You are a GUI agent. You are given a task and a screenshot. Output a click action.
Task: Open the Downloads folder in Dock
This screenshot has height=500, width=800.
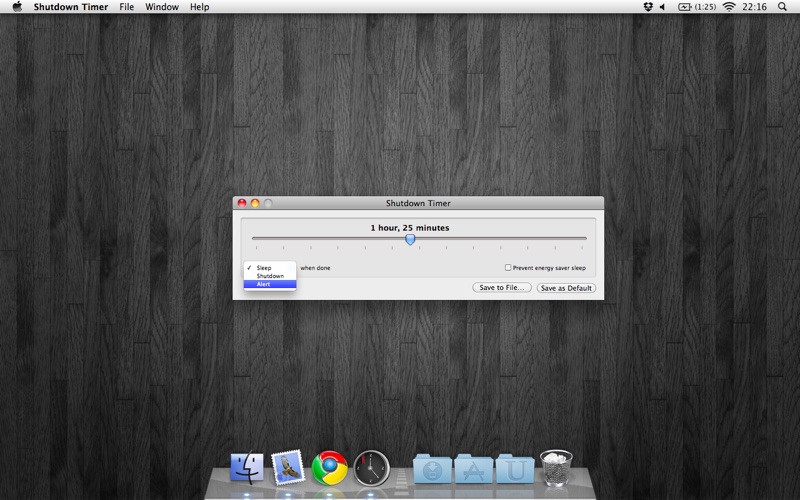pos(432,469)
